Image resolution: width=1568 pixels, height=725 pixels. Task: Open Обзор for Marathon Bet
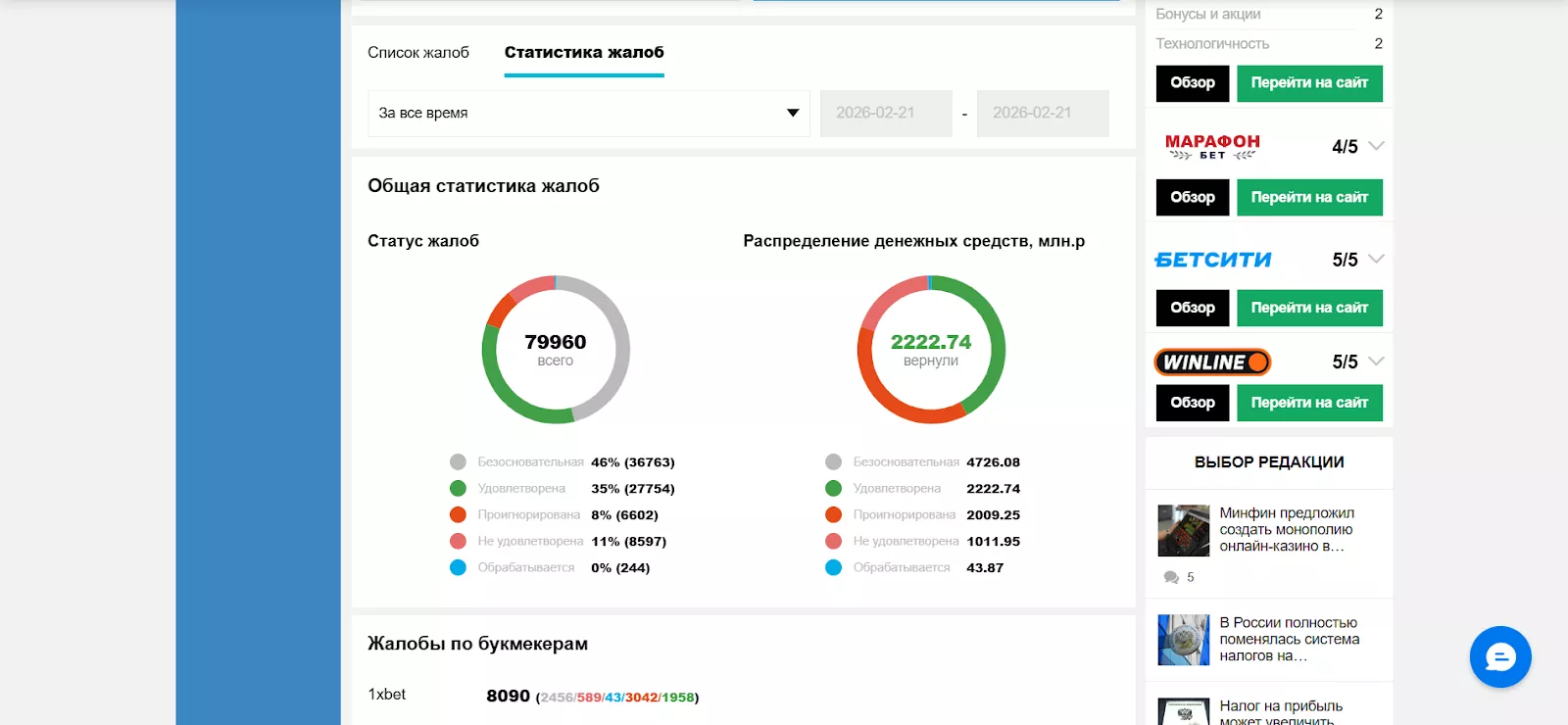[1193, 197]
